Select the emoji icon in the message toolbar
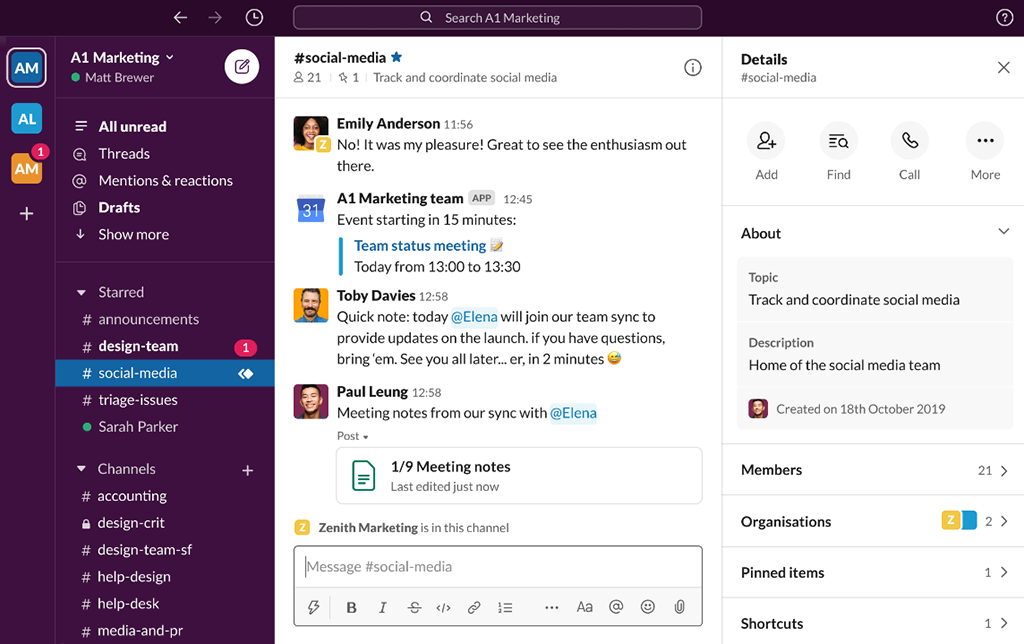Screen dimensions: 1024x644 [x=648, y=607]
